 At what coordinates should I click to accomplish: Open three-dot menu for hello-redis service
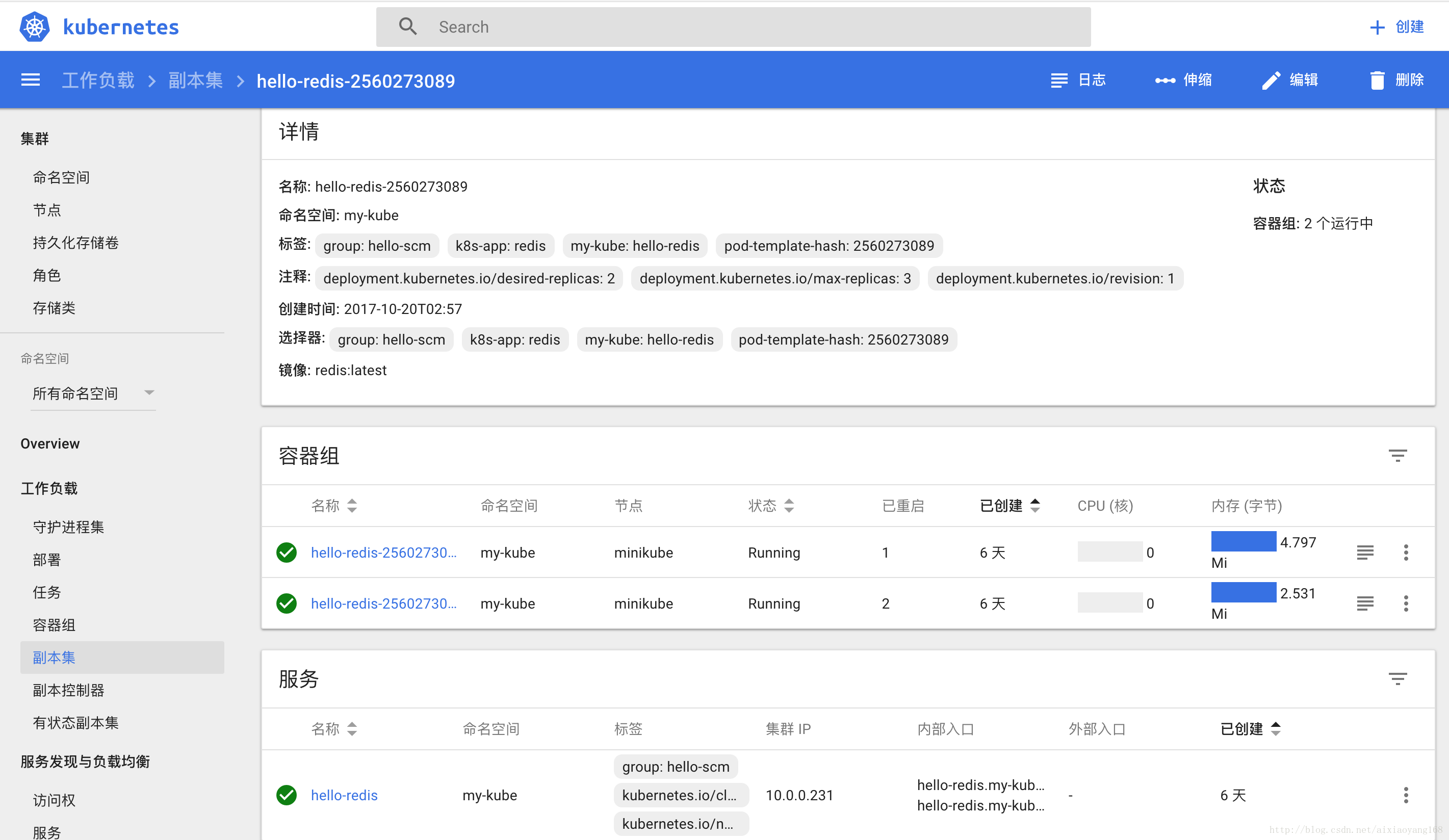point(1407,795)
